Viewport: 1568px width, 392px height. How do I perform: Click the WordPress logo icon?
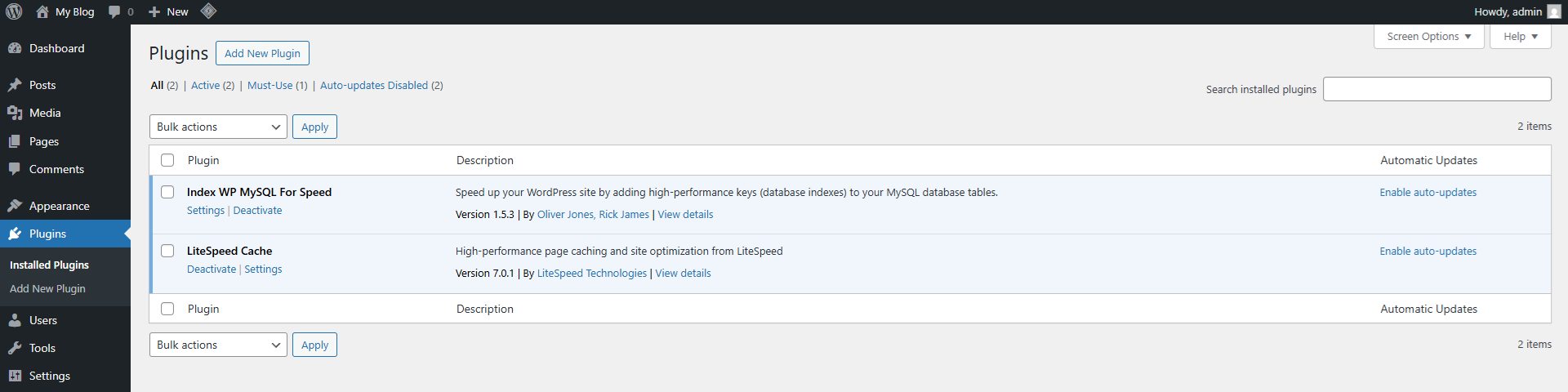(14, 11)
